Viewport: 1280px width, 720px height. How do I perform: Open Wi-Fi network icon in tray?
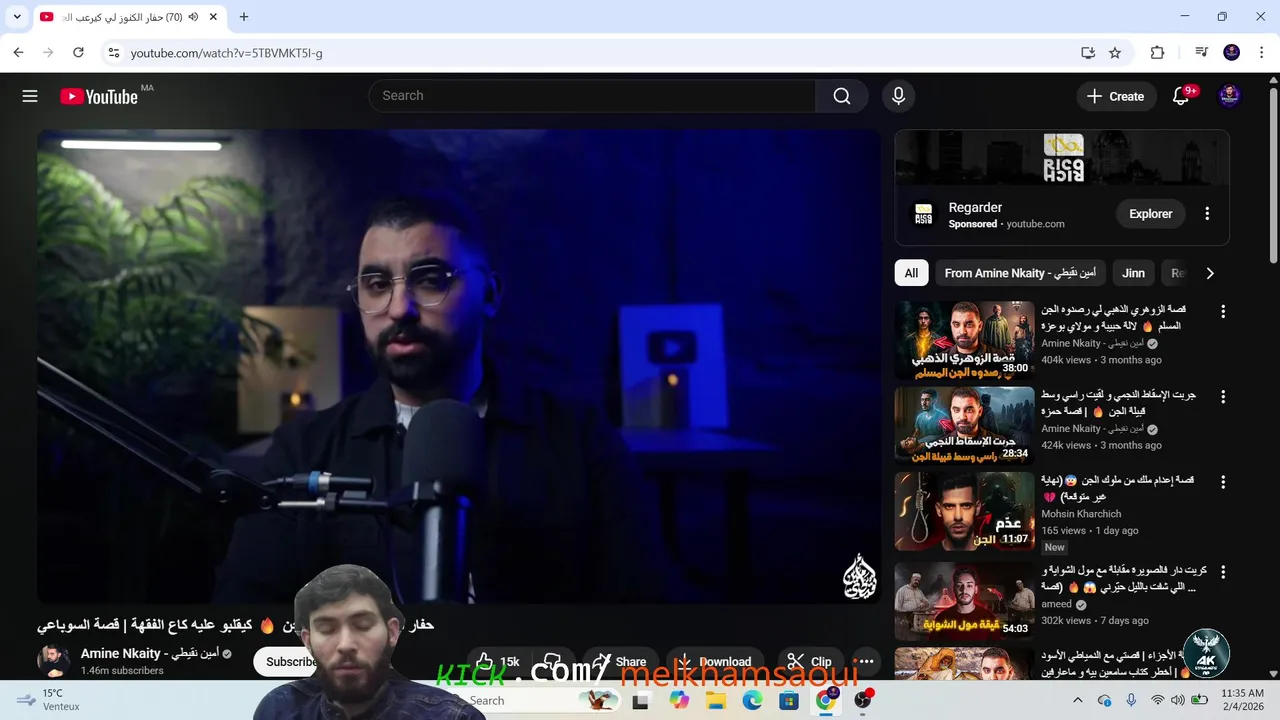pos(1157,700)
